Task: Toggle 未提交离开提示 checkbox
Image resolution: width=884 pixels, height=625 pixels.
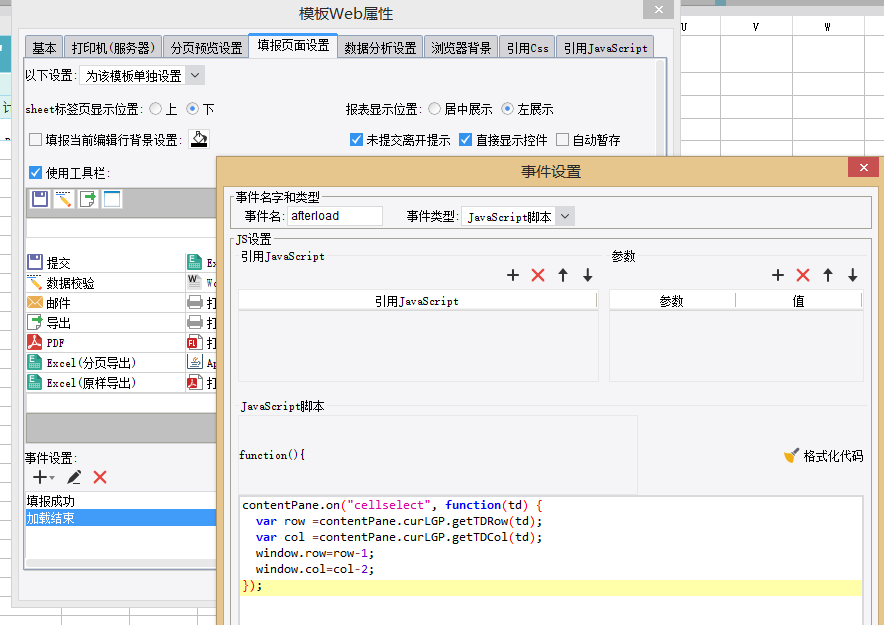Action: click(356, 139)
